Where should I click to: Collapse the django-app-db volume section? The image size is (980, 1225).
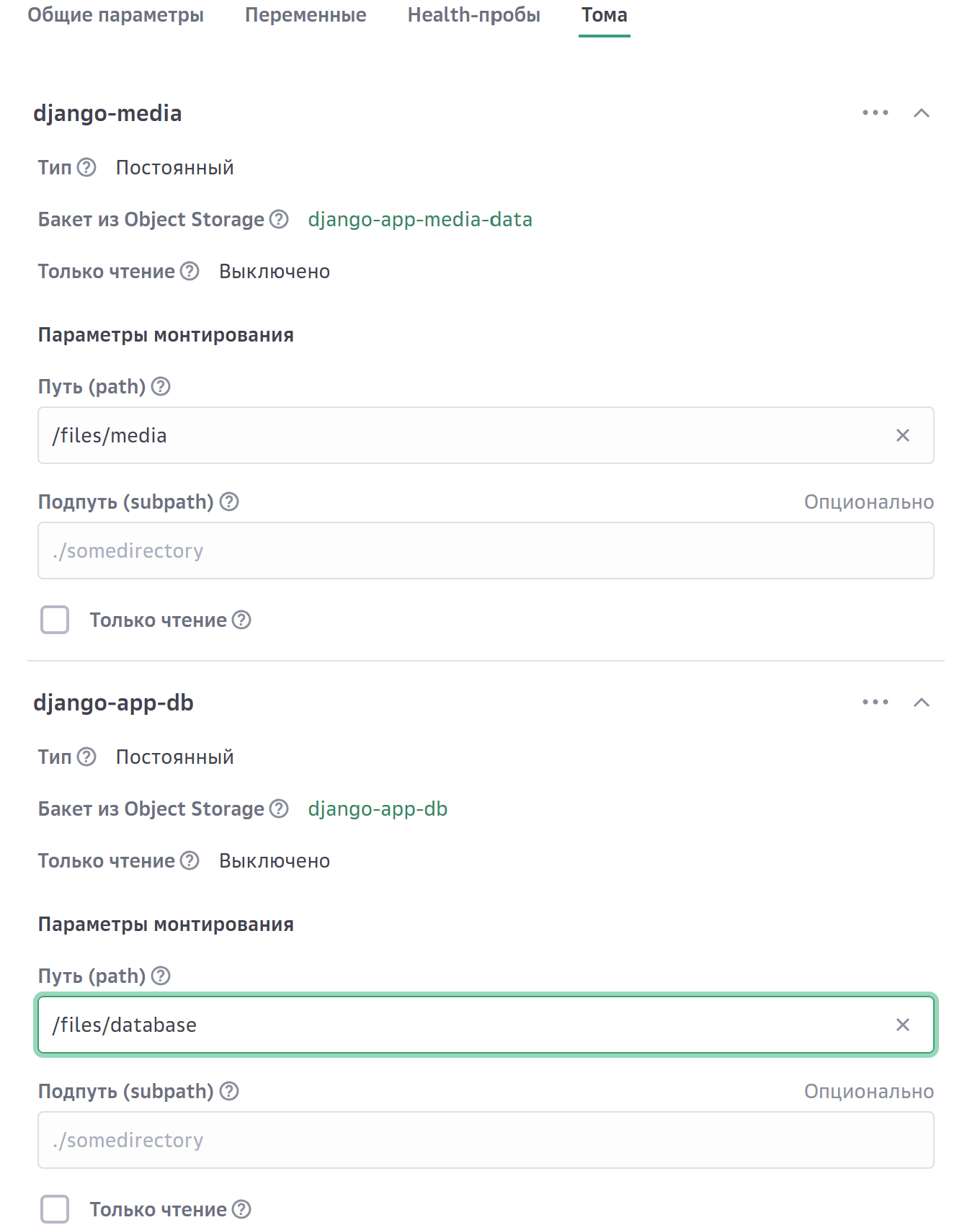[921, 703]
